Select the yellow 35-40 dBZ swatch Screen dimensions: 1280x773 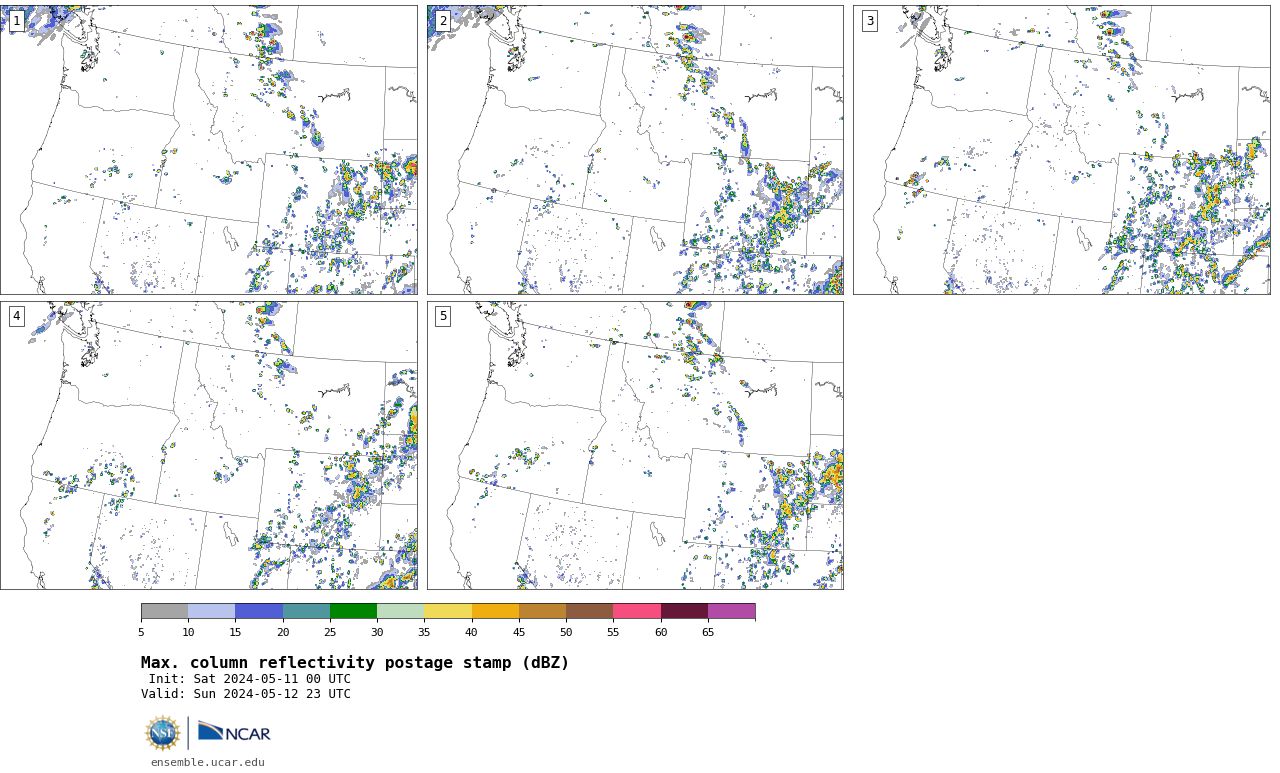coord(448,611)
